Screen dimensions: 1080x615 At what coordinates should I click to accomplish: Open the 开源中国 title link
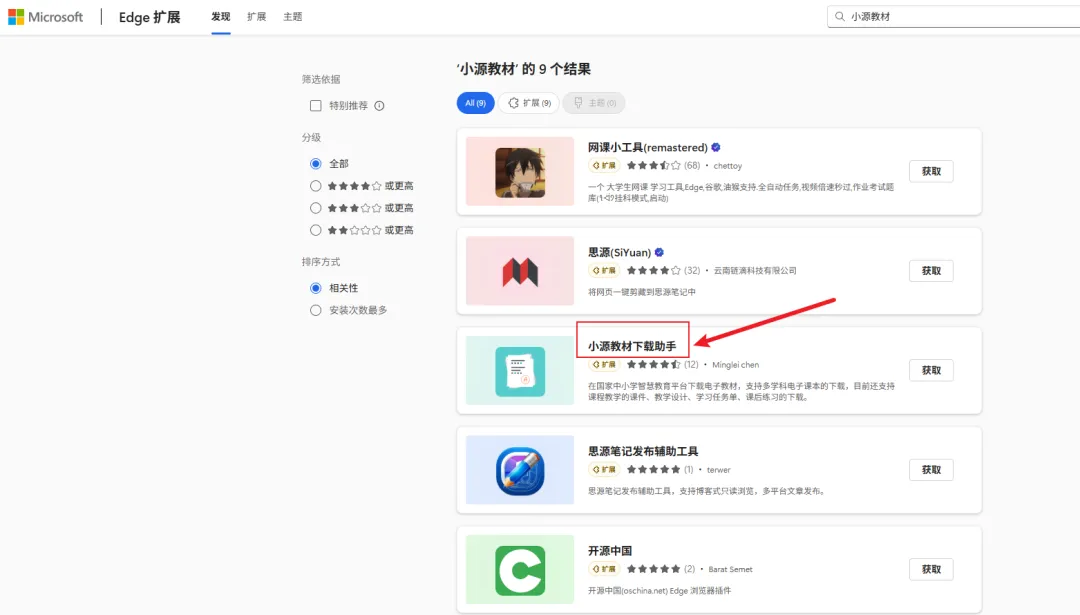610,551
